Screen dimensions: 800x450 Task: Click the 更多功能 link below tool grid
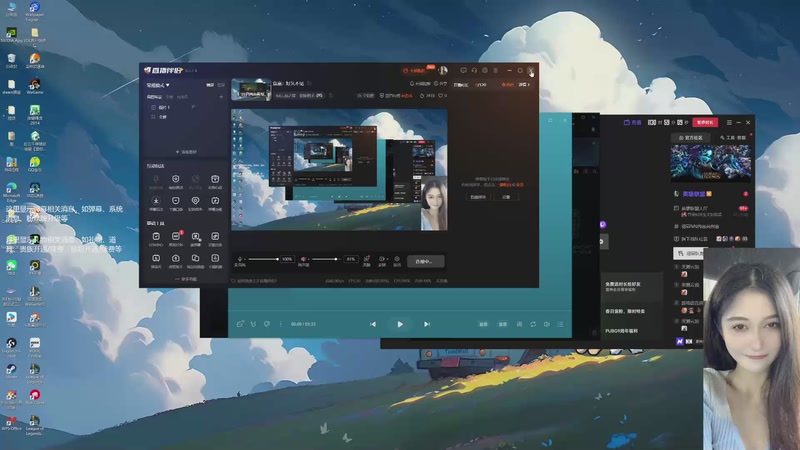pyautogui.click(x=186, y=279)
